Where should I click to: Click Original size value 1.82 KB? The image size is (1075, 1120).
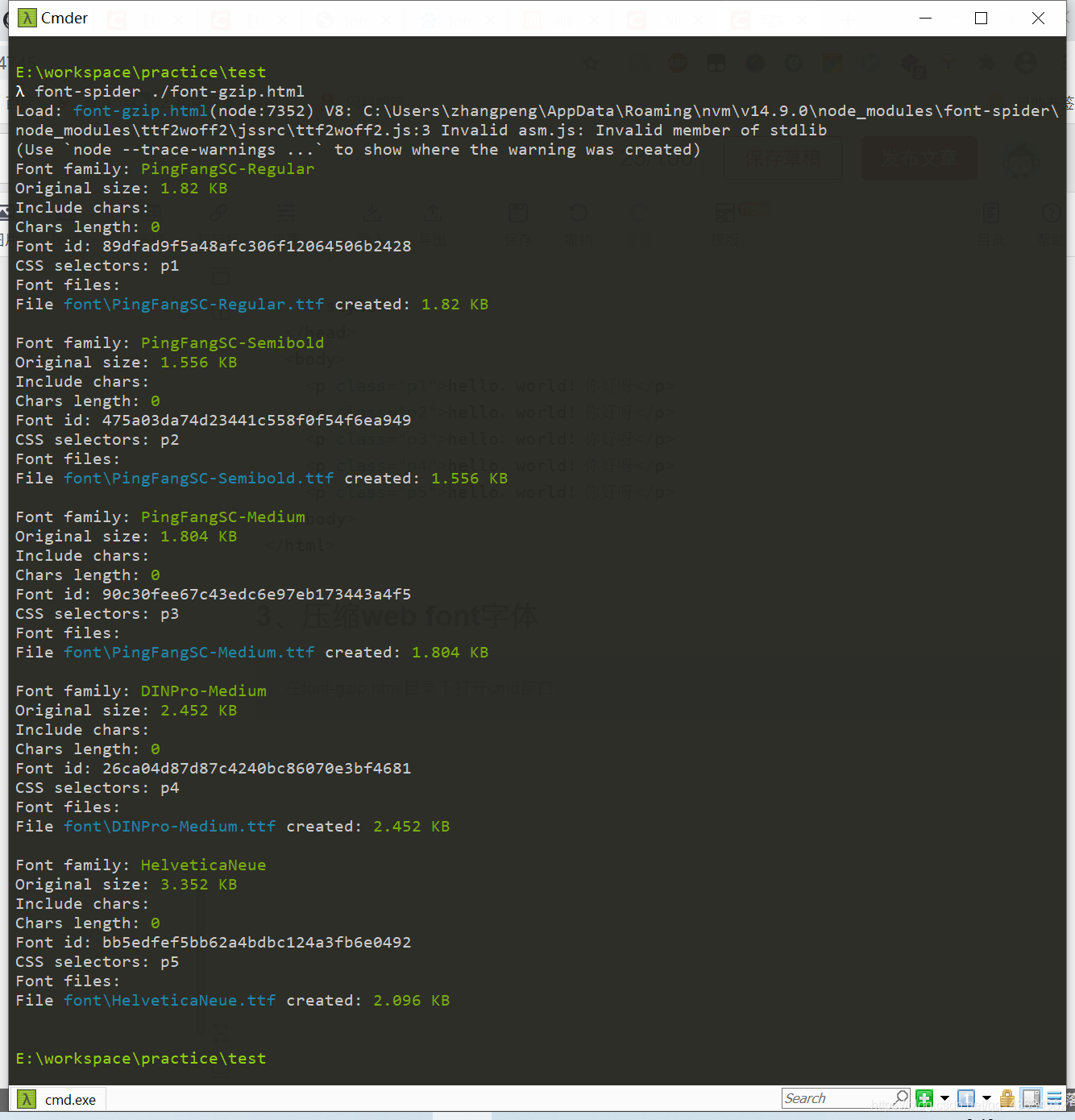(193, 188)
